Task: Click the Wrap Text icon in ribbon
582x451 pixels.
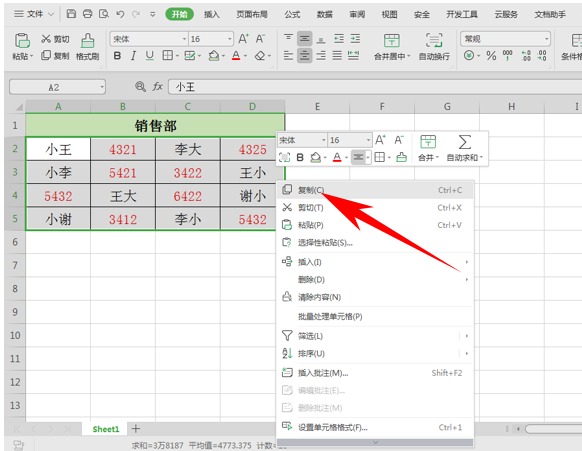Action: click(x=434, y=40)
